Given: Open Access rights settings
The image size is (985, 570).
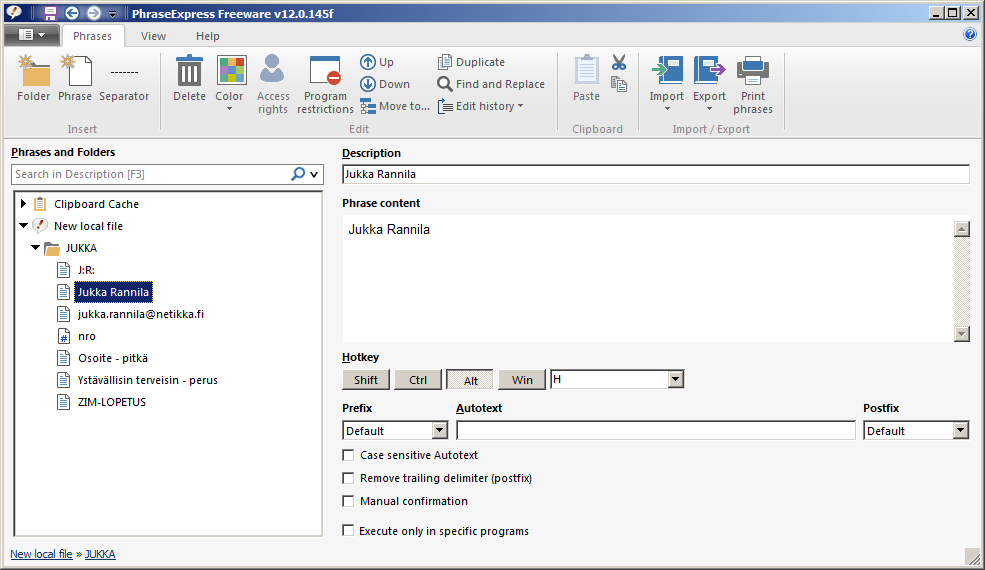Looking at the screenshot, I should pyautogui.click(x=273, y=85).
